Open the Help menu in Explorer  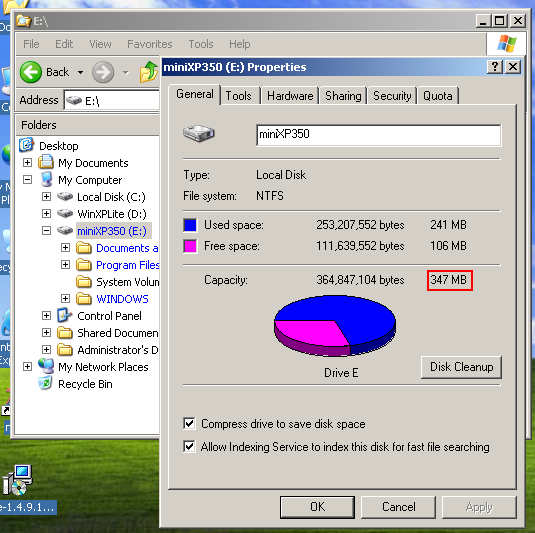[240, 44]
